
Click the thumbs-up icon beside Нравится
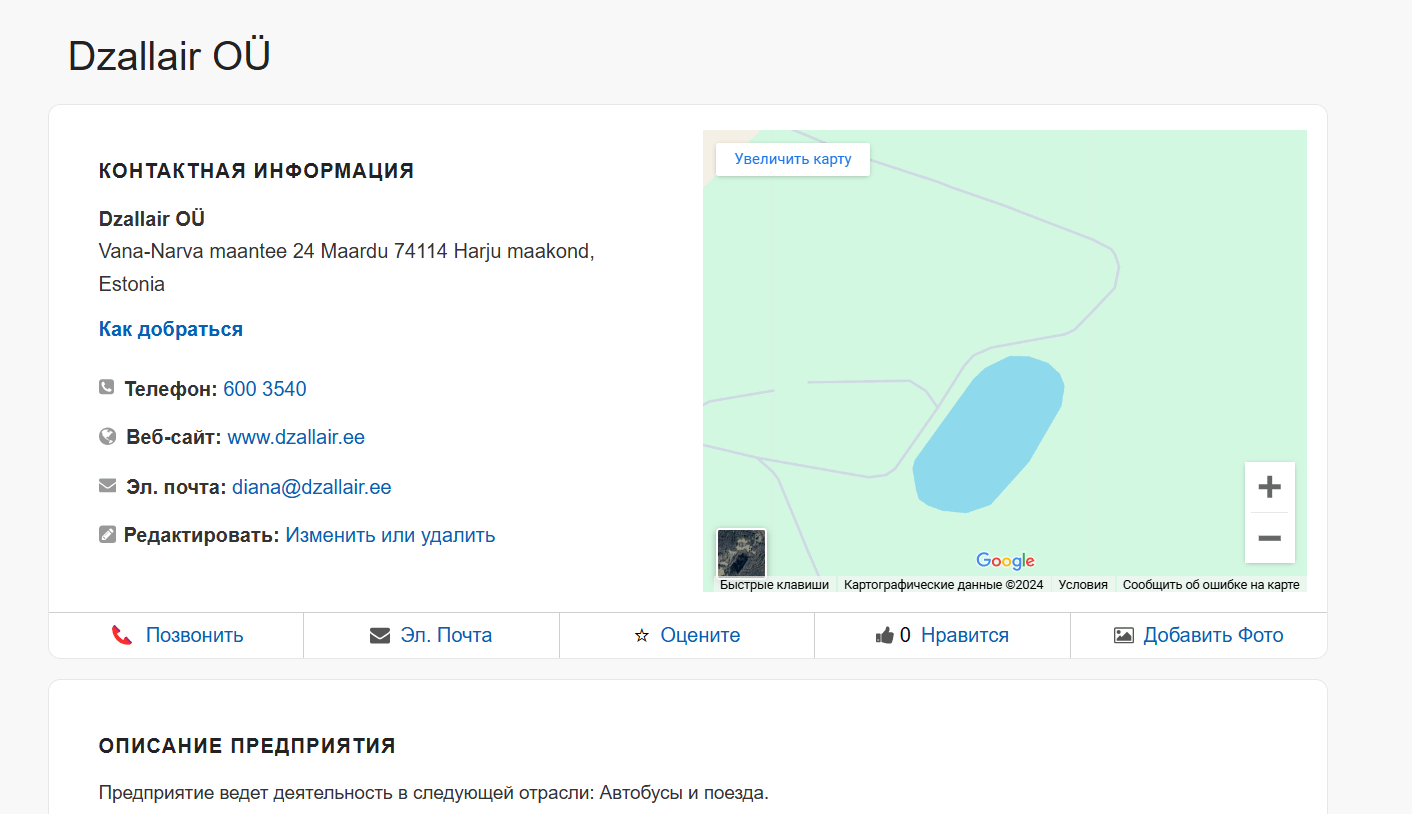884,635
